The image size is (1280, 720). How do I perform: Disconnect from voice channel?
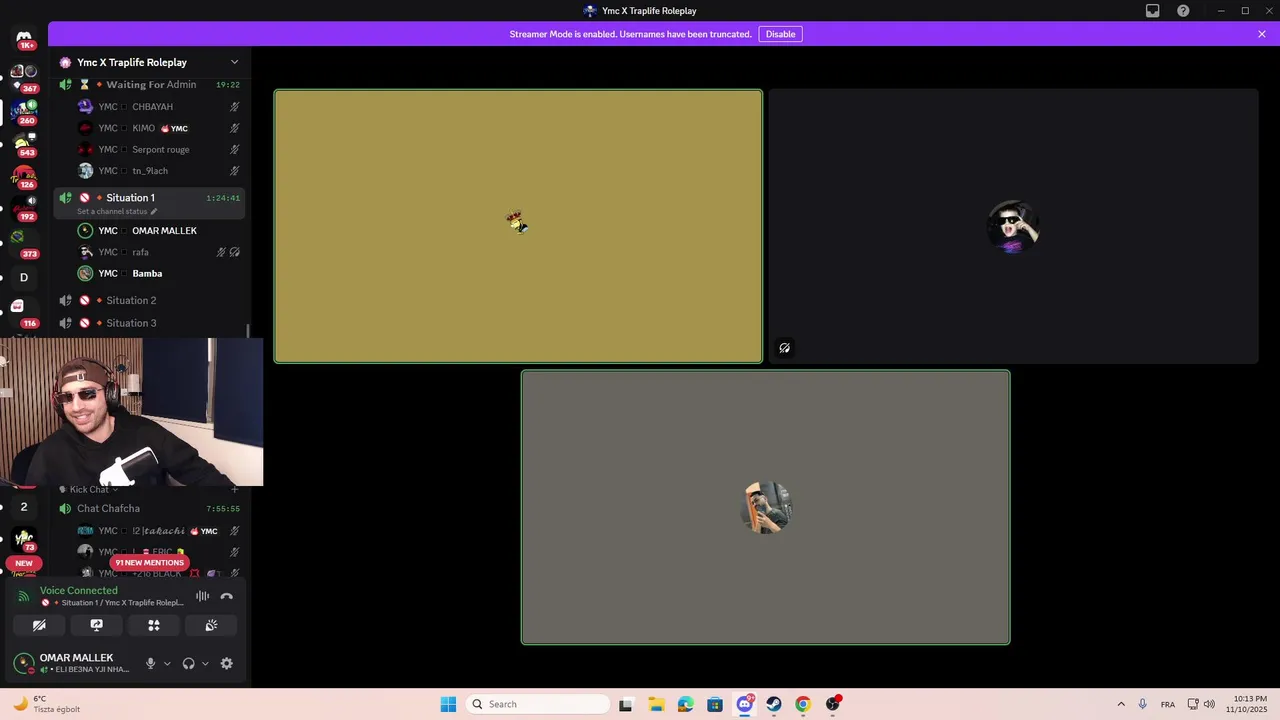[x=227, y=596]
